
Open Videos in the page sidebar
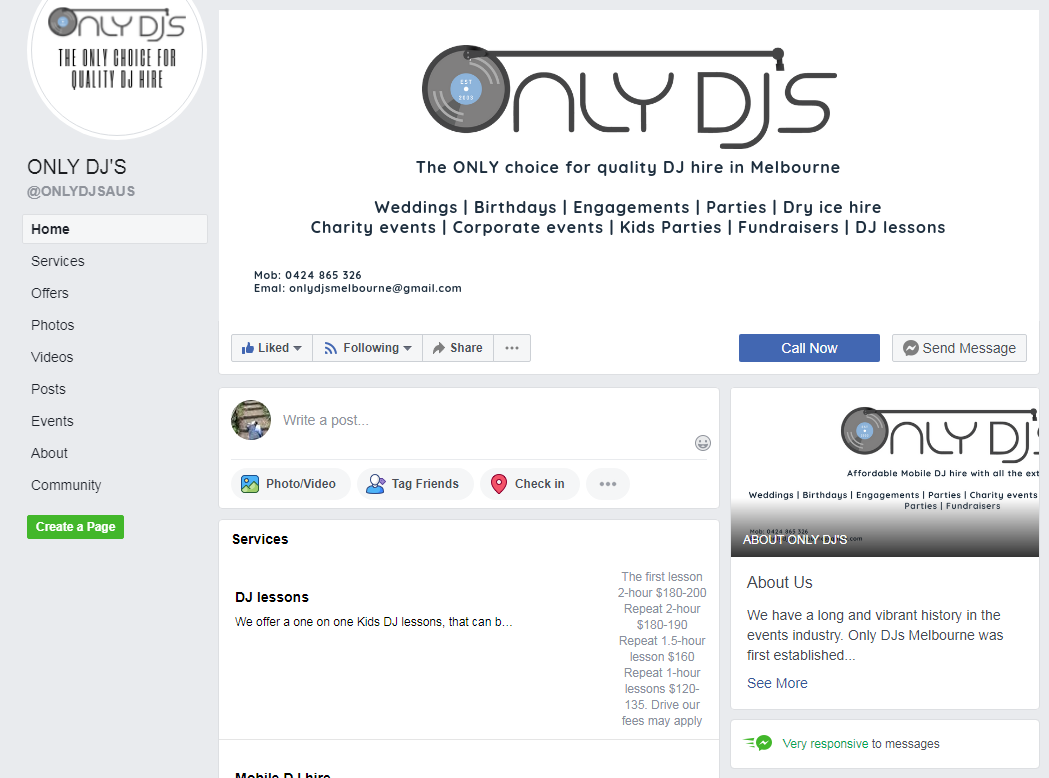click(x=52, y=357)
